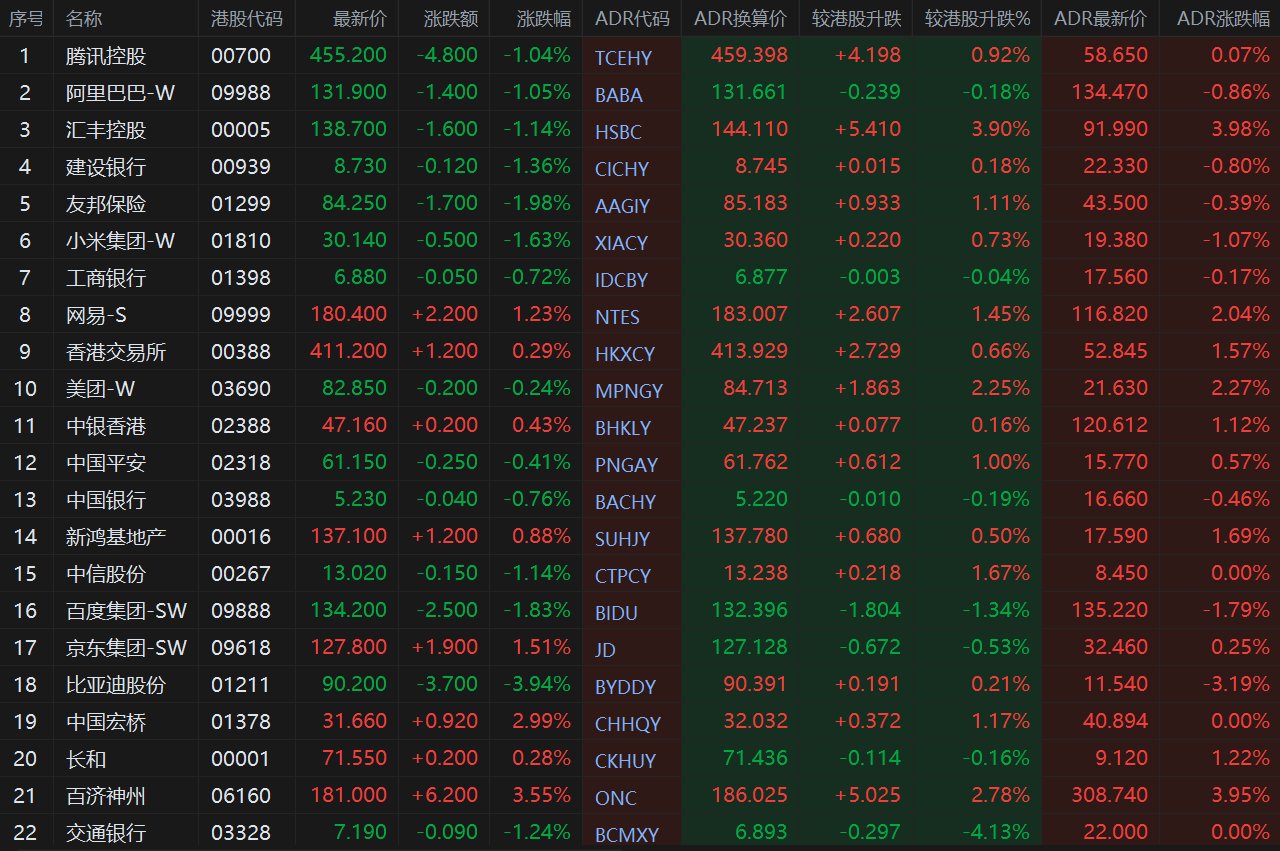This screenshot has height=851, width=1280.
Task: Select the 网易-S stock name
Action: coord(96,315)
